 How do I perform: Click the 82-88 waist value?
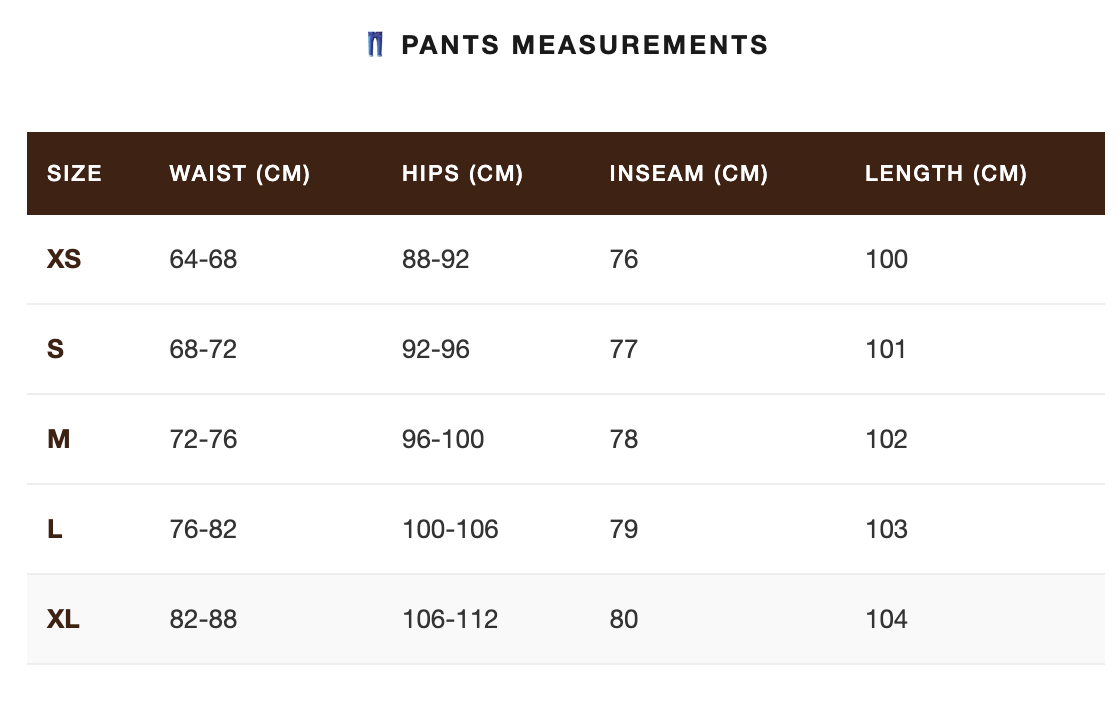[203, 620]
